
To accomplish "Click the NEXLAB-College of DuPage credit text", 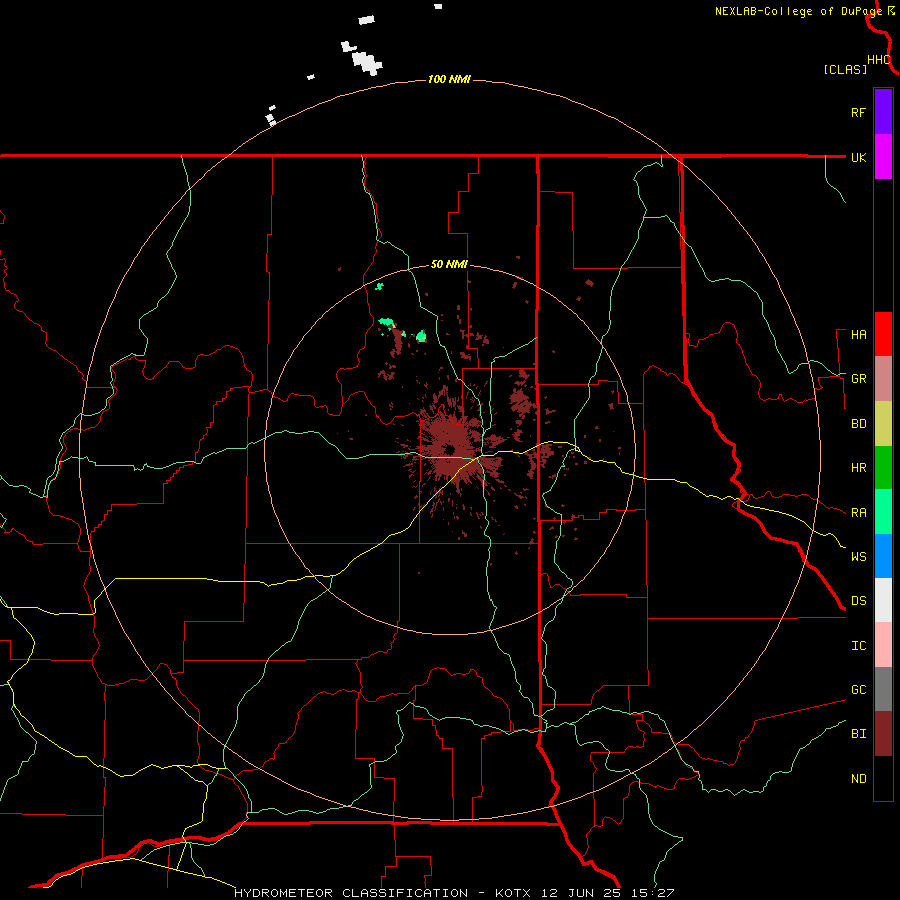I will [798, 11].
